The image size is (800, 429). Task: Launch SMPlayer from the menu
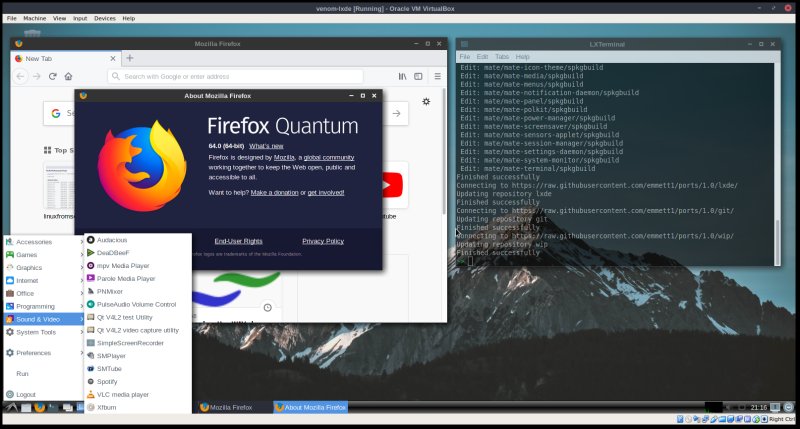pyautogui.click(x=138, y=356)
